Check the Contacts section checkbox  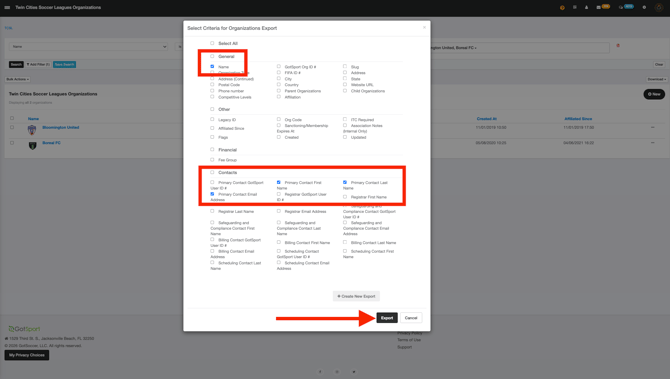coord(212,172)
